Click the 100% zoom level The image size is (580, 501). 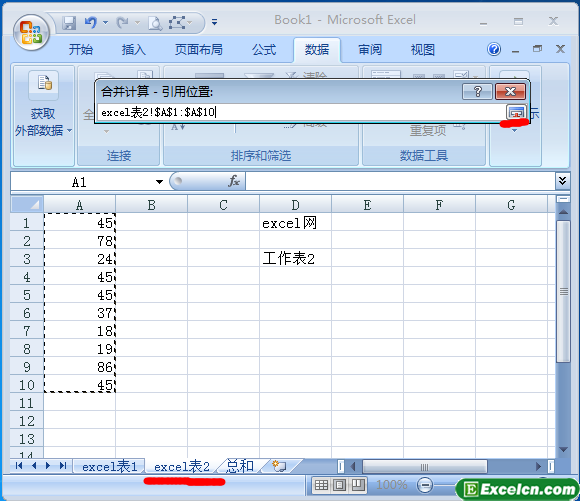click(391, 484)
